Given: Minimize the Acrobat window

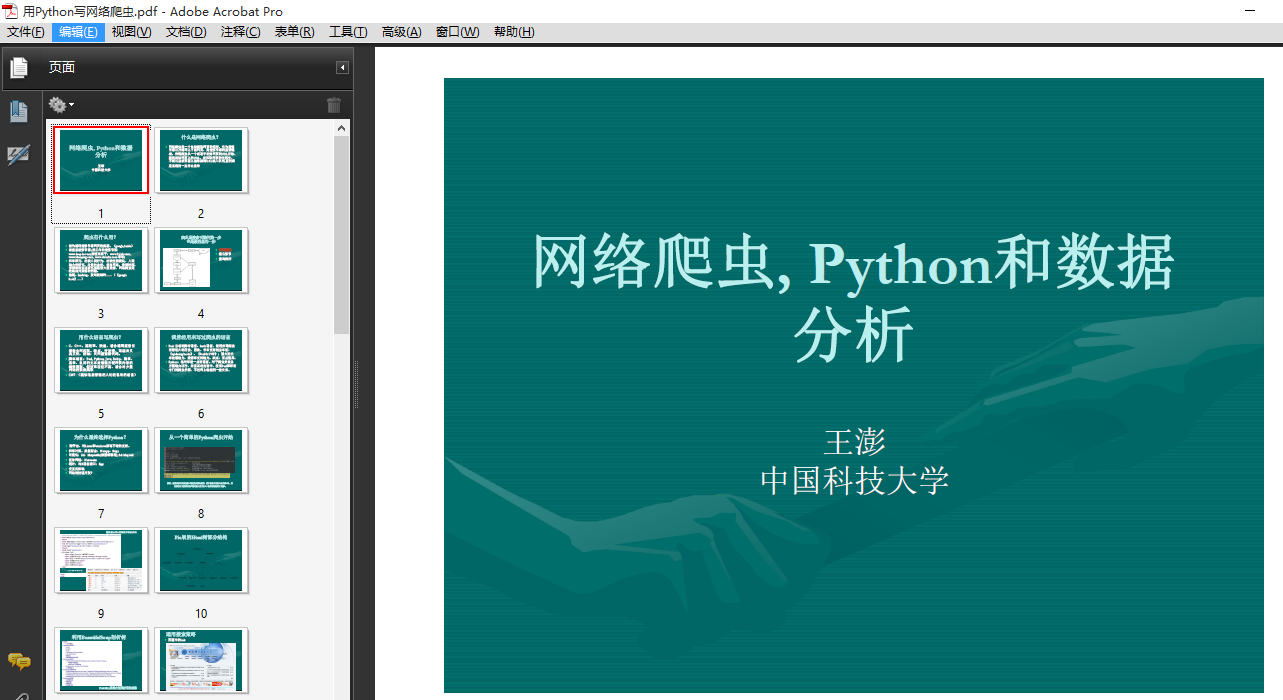Looking at the screenshot, I should (1250, 11).
